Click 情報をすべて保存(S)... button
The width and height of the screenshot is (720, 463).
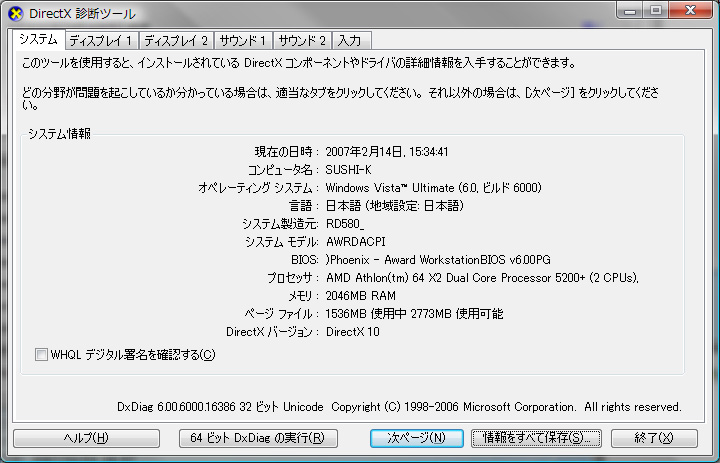point(536,438)
